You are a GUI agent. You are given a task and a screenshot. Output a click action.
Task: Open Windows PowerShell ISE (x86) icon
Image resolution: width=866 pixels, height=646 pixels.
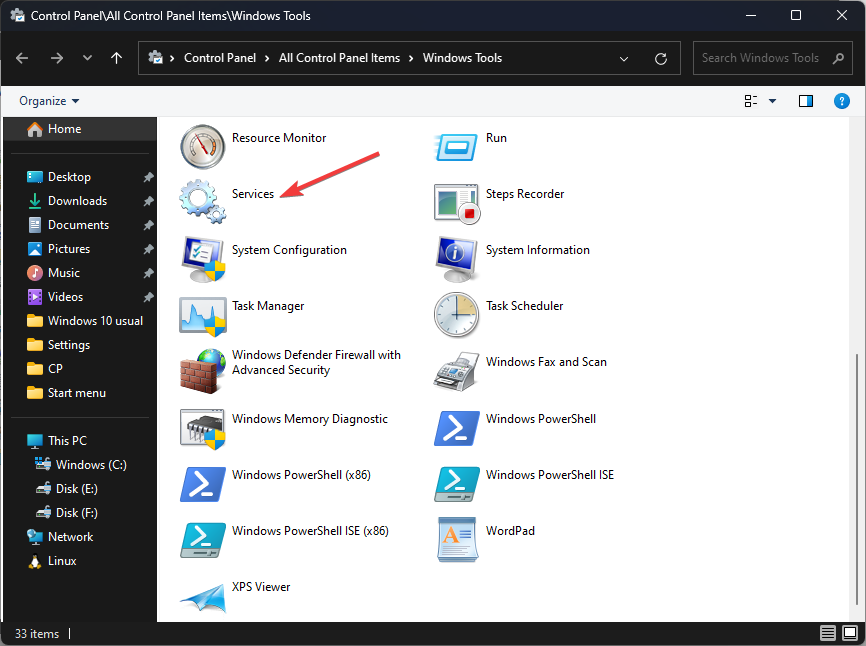click(203, 540)
